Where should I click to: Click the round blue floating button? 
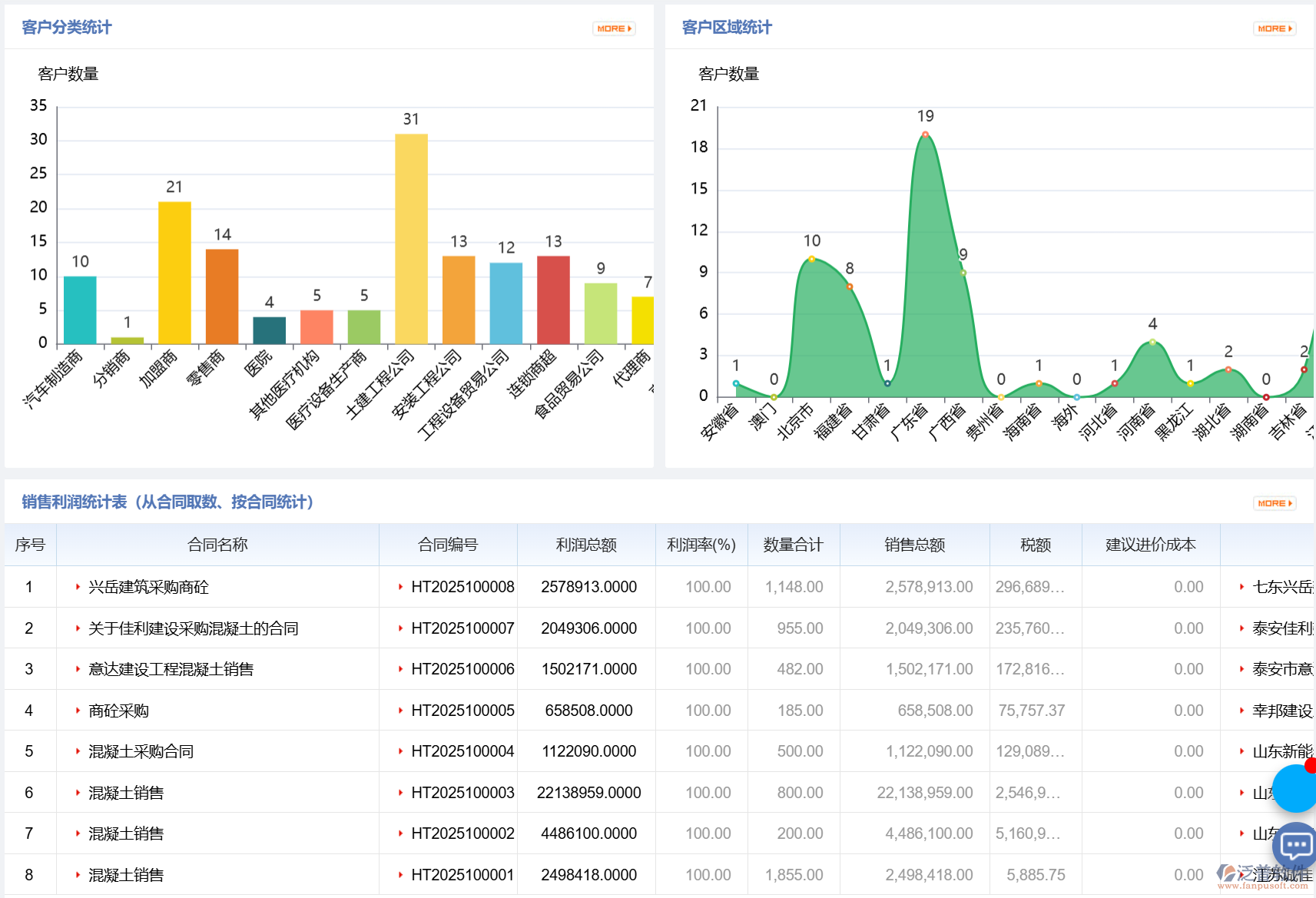coord(1296,788)
